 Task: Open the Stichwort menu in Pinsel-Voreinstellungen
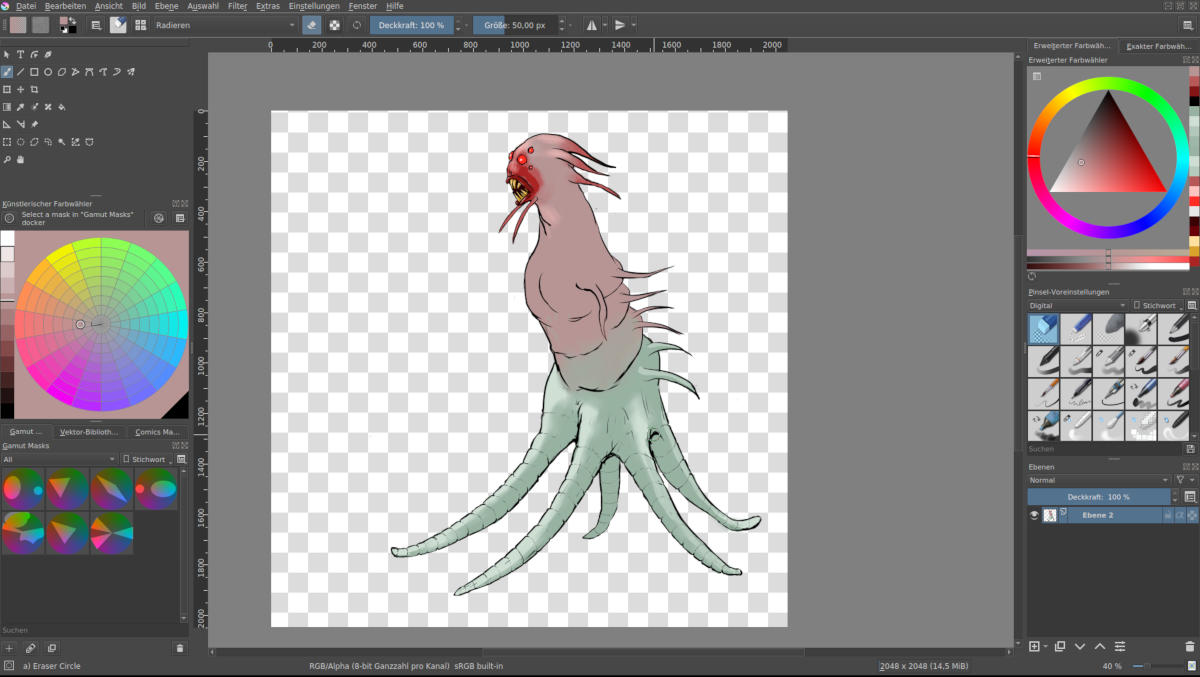(1158, 305)
